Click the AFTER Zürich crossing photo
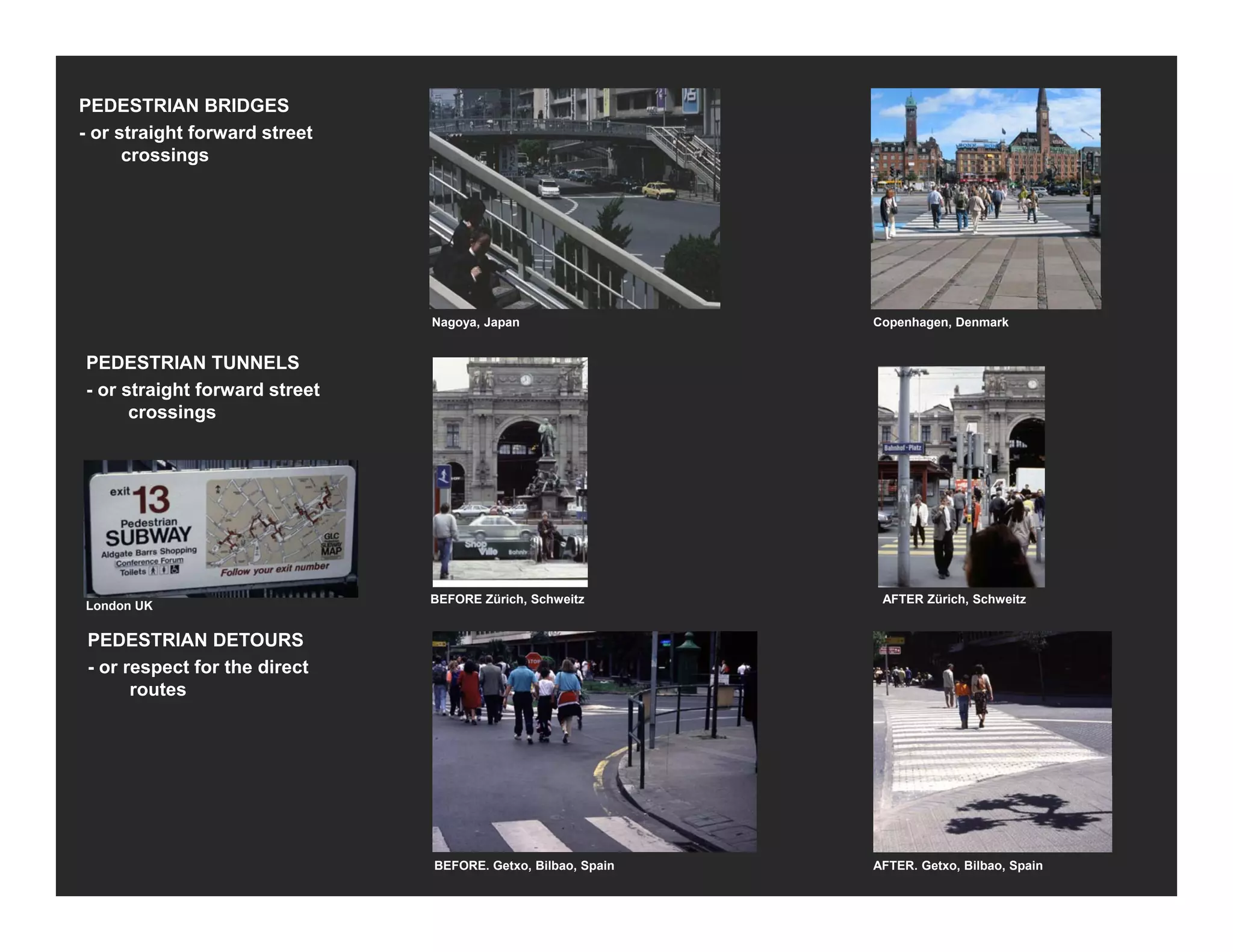The image size is (1233, 952). coord(961,477)
